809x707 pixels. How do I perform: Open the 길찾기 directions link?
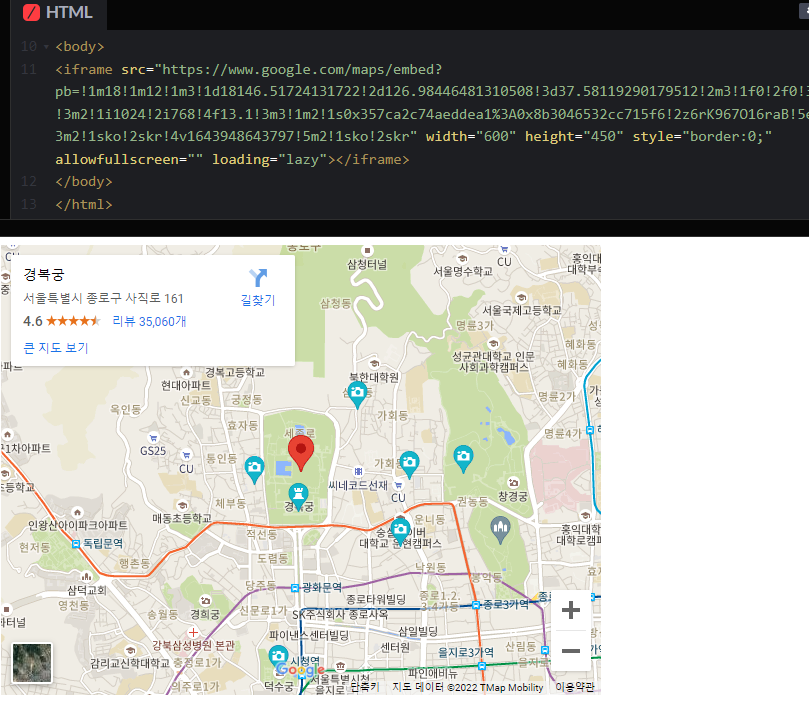(258, 300)
